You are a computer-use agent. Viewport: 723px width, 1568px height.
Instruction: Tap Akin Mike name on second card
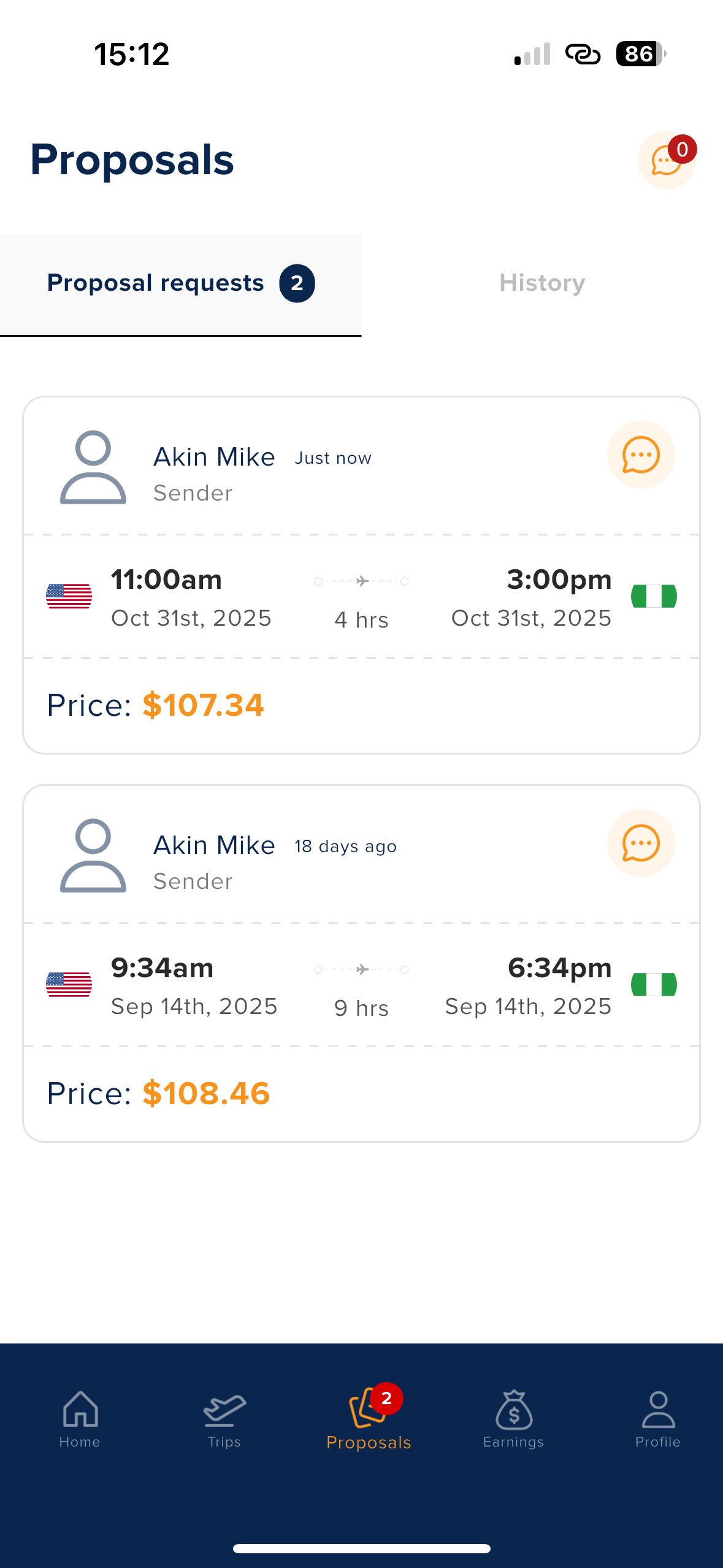(x=214, y=845)
